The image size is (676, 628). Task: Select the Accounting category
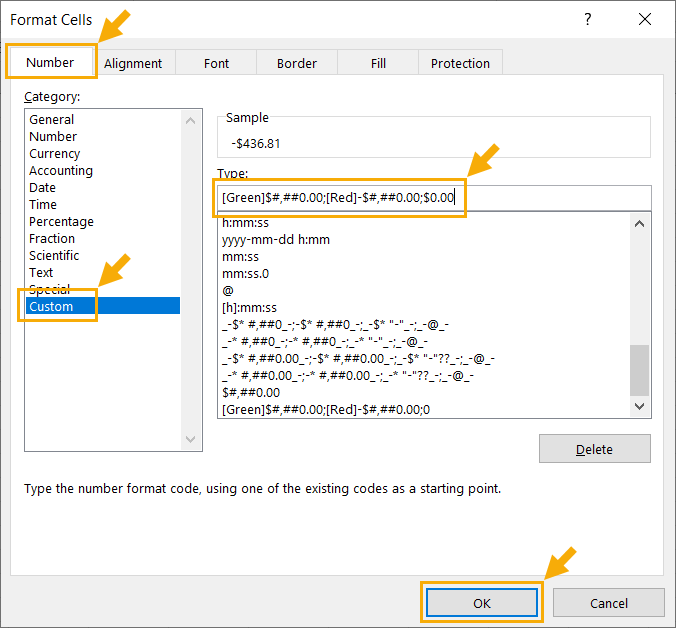[61, 171]
